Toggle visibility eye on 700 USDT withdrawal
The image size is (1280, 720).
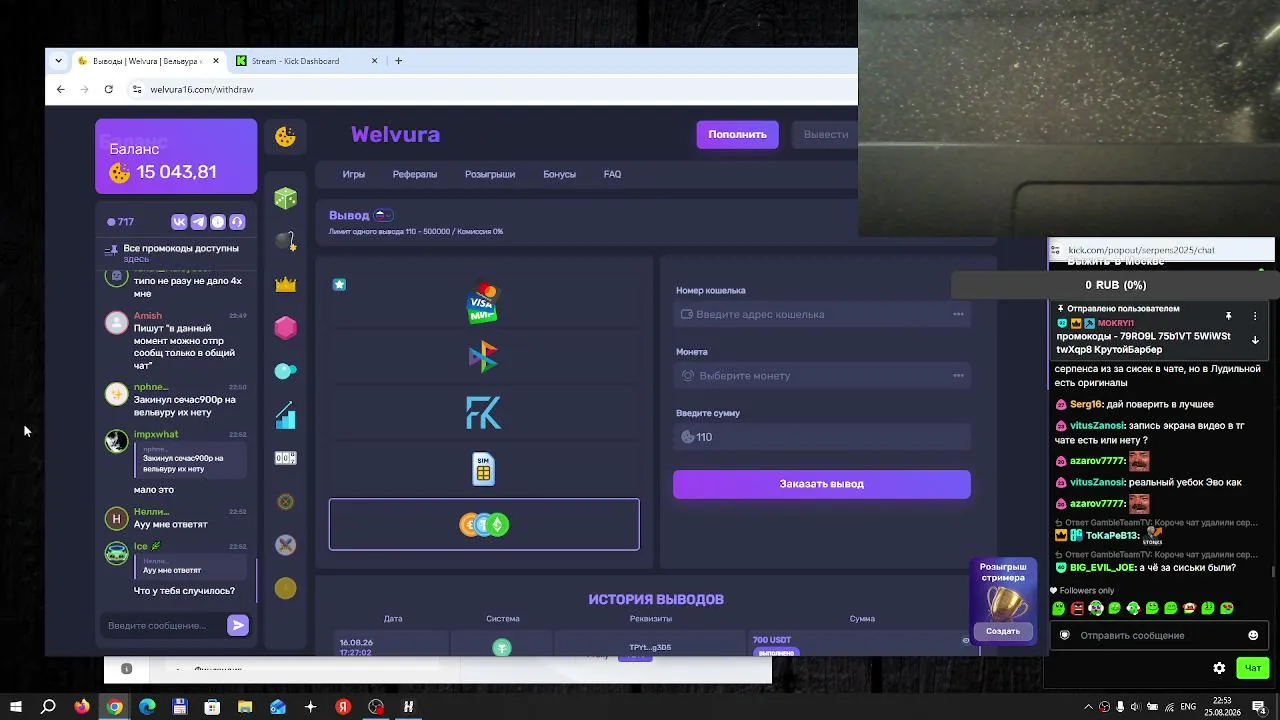pyautogui.click(x=966, y=640)
